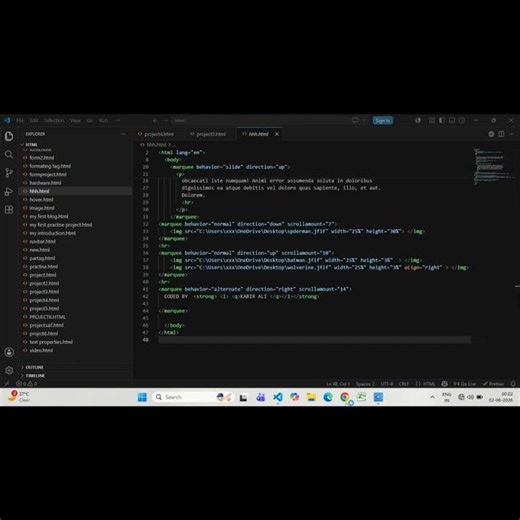520x520 pixels.
Task: Open image.html in Explorer
Action: coord(42,208)
